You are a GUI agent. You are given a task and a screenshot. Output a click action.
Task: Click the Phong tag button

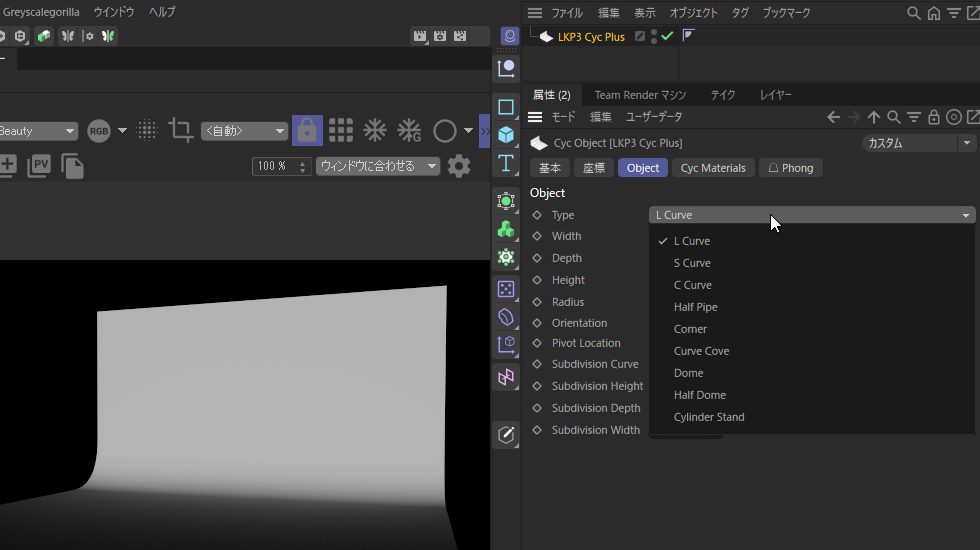(790, 168)
